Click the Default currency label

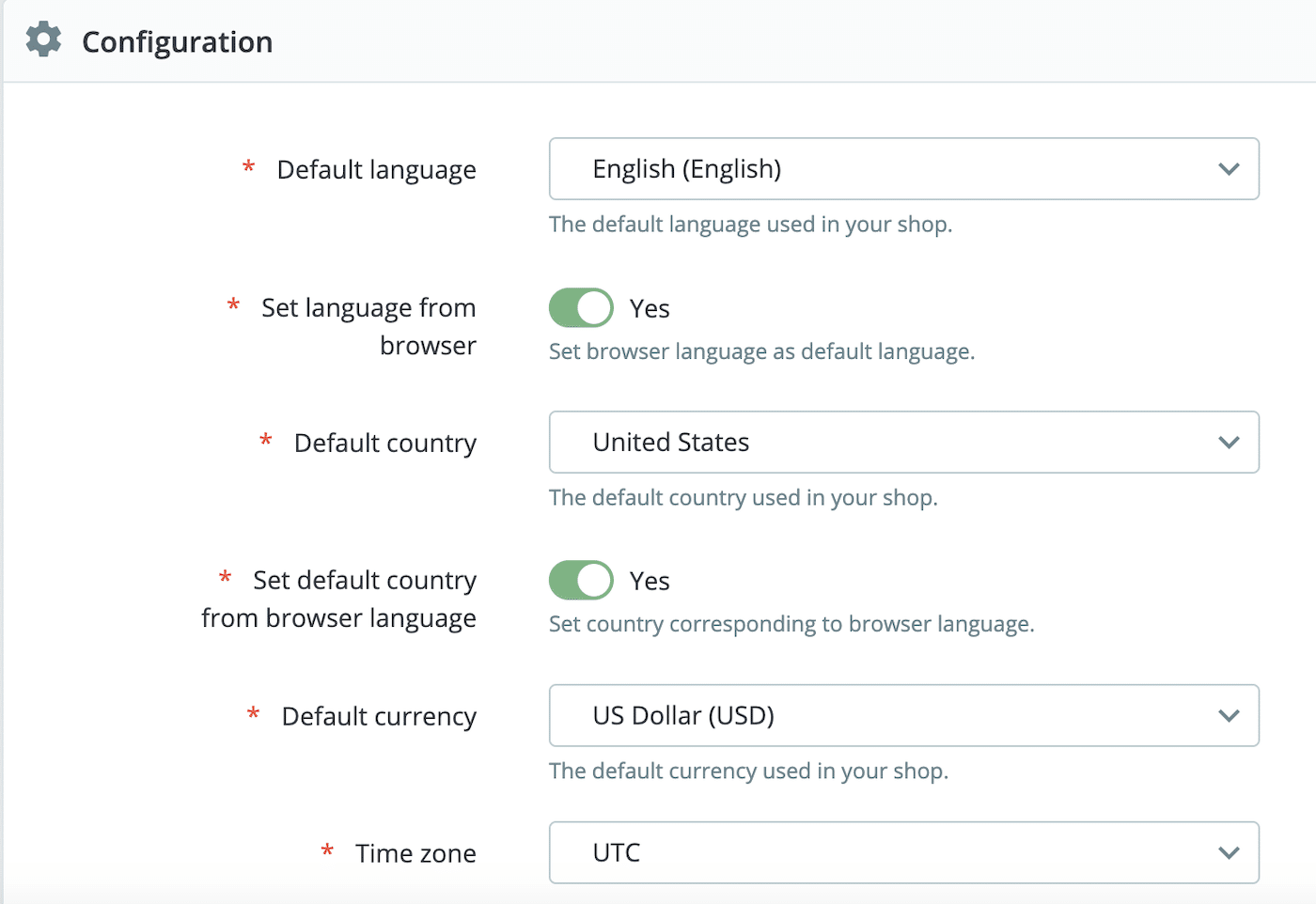(379, 715)
